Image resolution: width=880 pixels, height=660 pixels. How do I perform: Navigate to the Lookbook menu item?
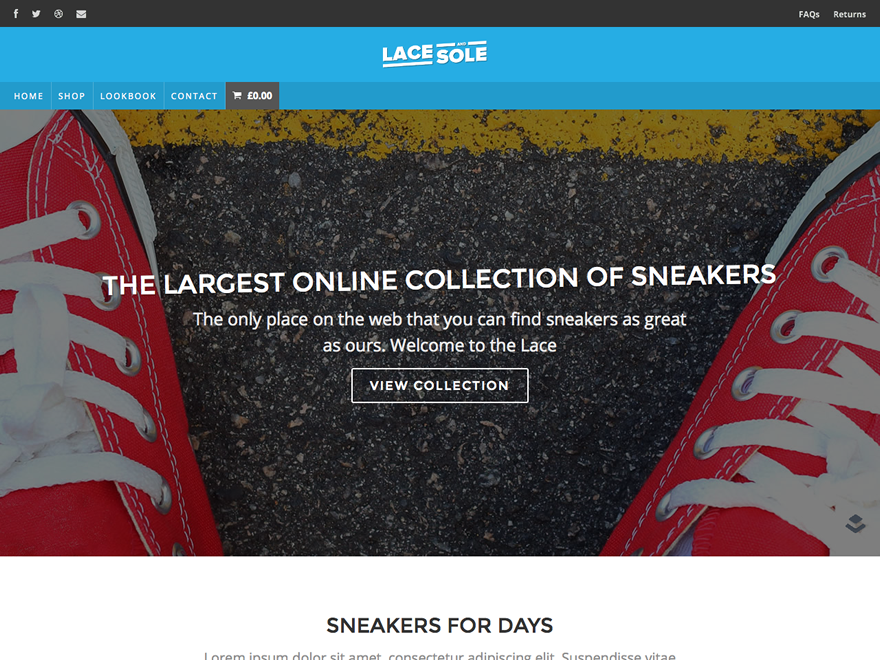coord(128,96)
